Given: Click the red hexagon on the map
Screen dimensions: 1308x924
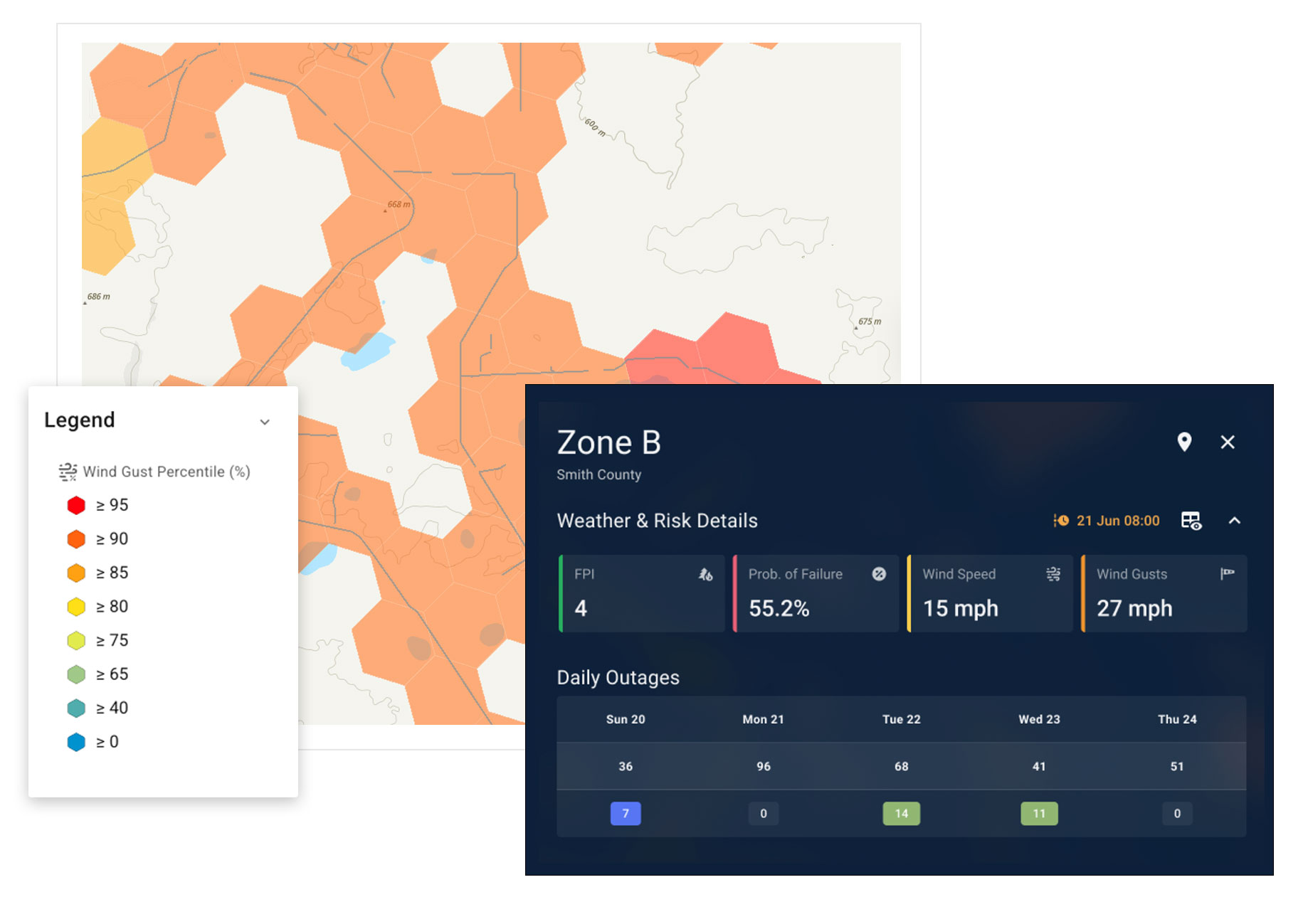Looking at the screenshot, I should 733,349.
